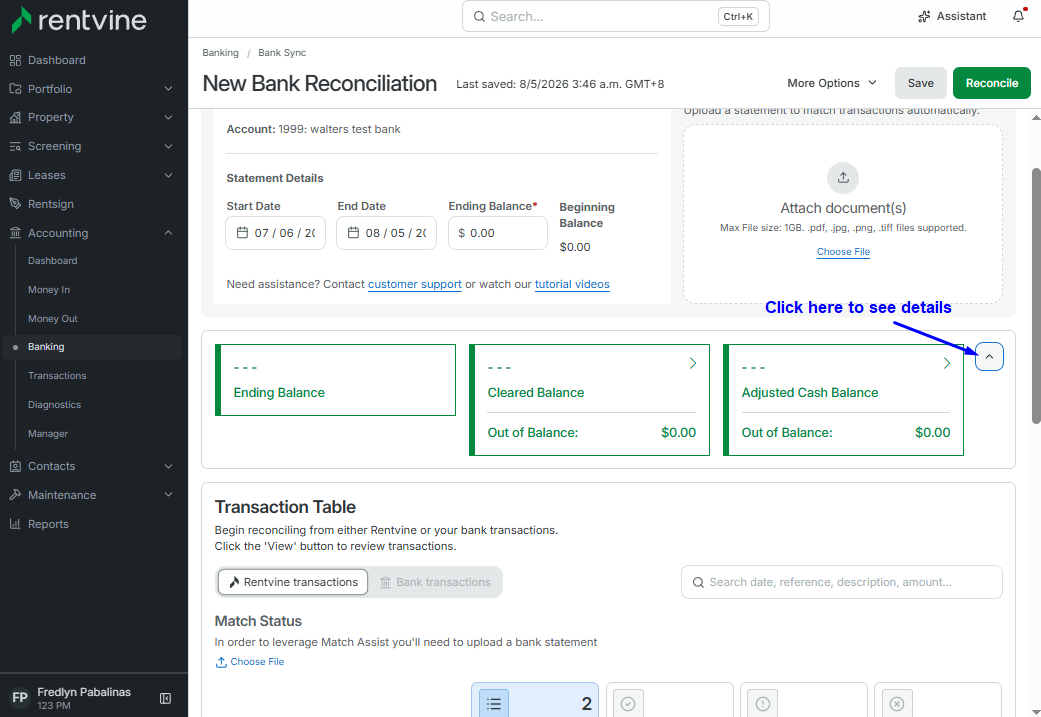Image resolution: width=1041 pixels, height=717 pixels.
Task: Open the customer support link
Action: click(x=415, y=284)
